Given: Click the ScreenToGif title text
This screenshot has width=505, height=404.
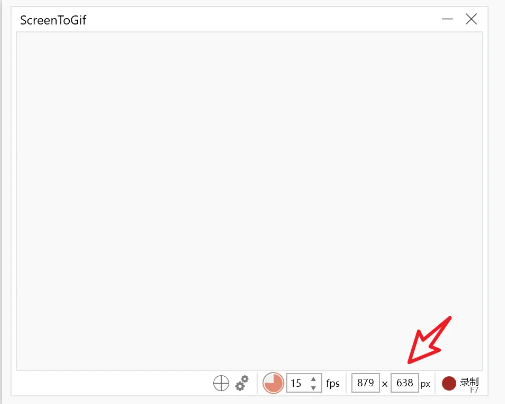Looking at the screenshot, I should (x=53, y=20).
